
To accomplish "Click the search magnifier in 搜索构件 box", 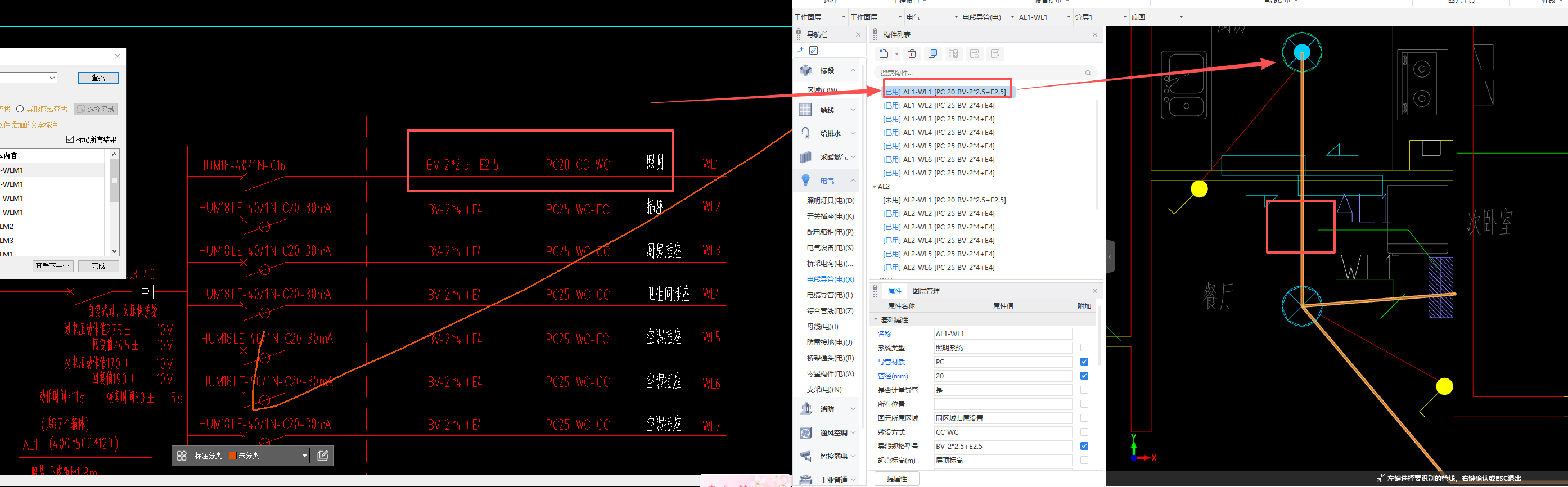I will [x=1088, y=73].
